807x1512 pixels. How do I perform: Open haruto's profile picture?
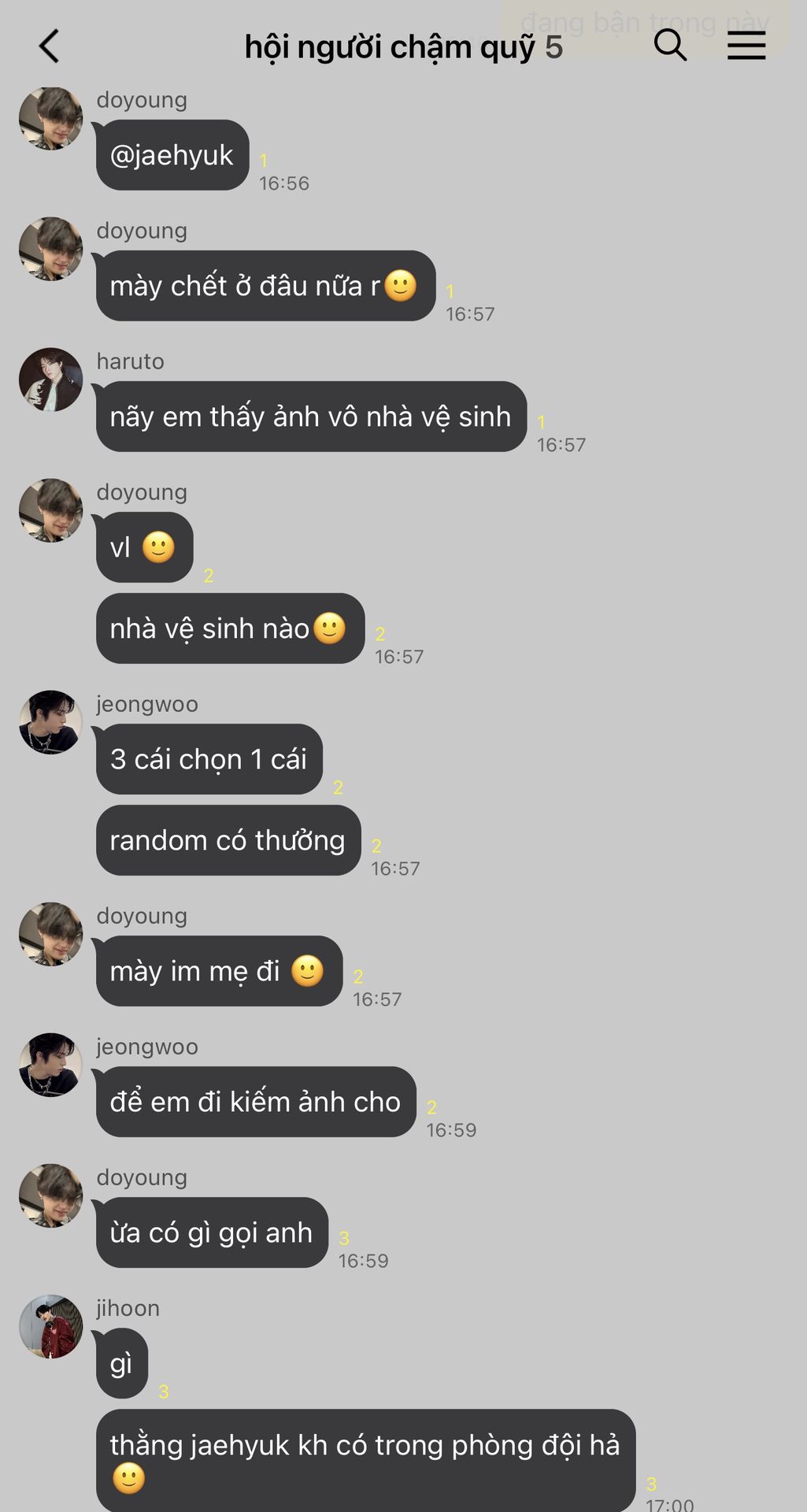pyautogui.click(x=50, y=380)
